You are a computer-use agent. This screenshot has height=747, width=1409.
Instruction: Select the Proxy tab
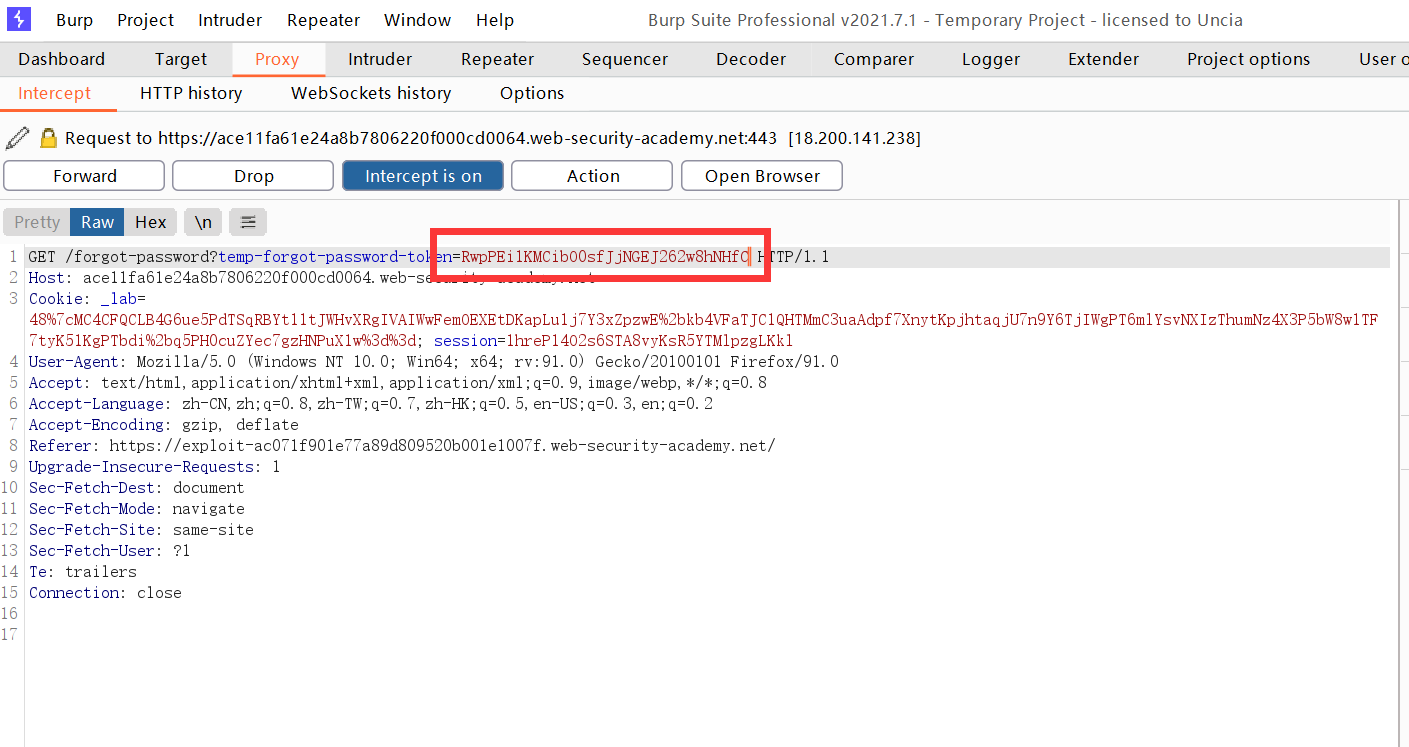point(277,59)
